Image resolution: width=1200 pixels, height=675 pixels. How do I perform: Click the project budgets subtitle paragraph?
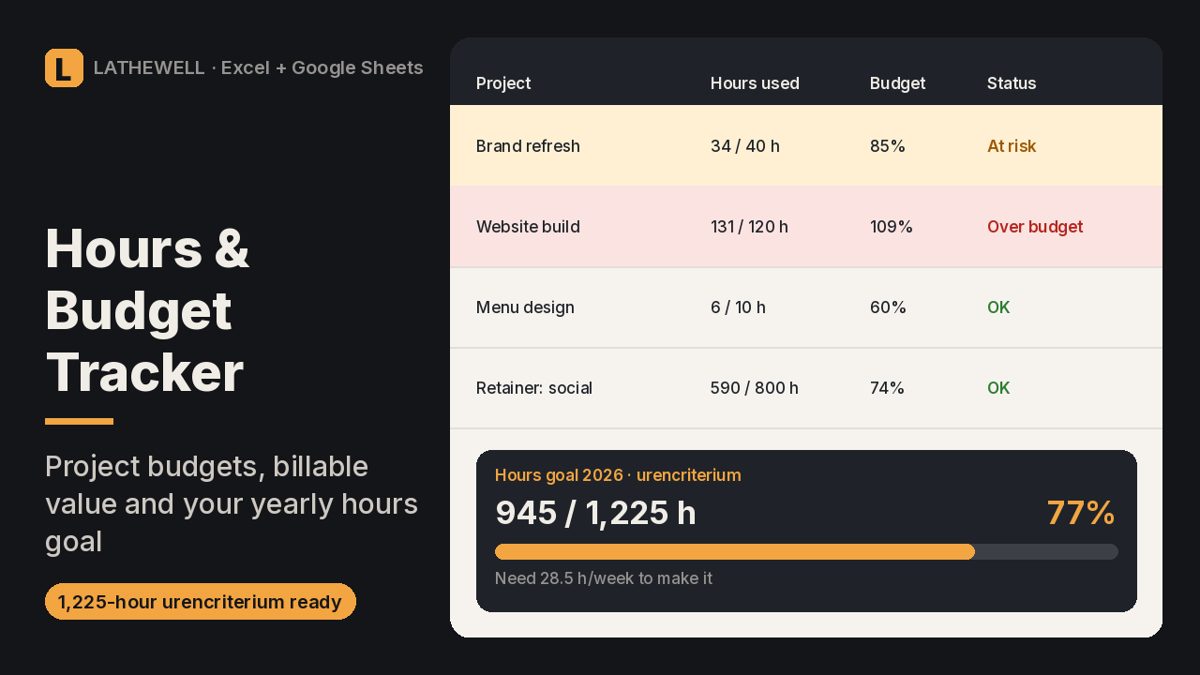pos(231,504)
